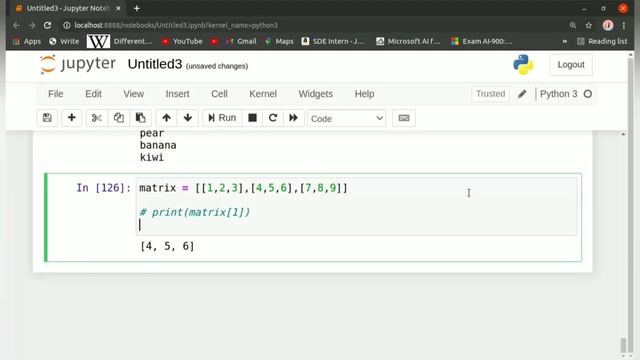Open the browser profile avatar
Image resolution: width=640 pixels, height=360 pixels.
pyautogui.click(x=608, y=25)
